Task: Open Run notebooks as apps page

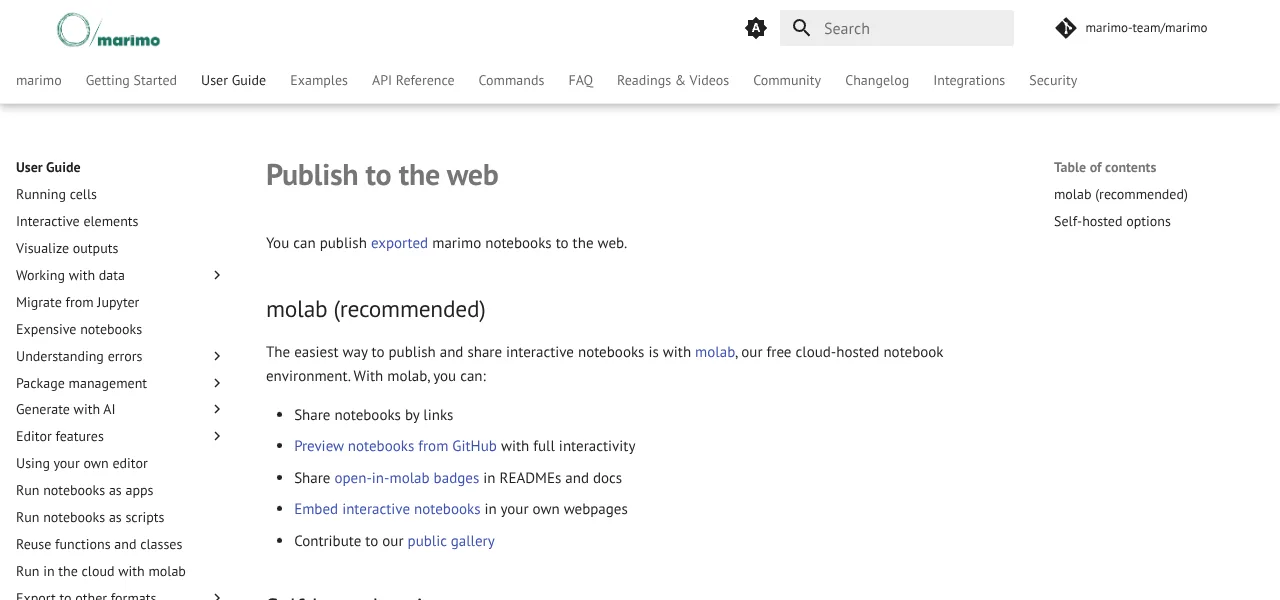Action: click(85, 490)
